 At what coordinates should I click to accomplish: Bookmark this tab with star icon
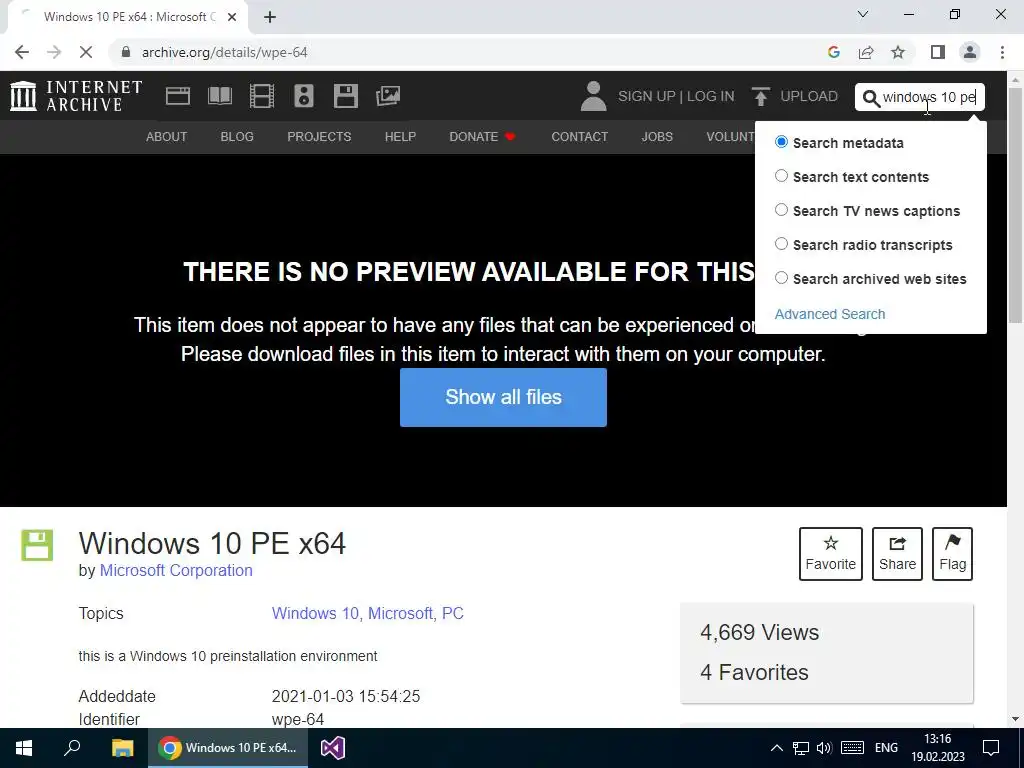point(898,52)
